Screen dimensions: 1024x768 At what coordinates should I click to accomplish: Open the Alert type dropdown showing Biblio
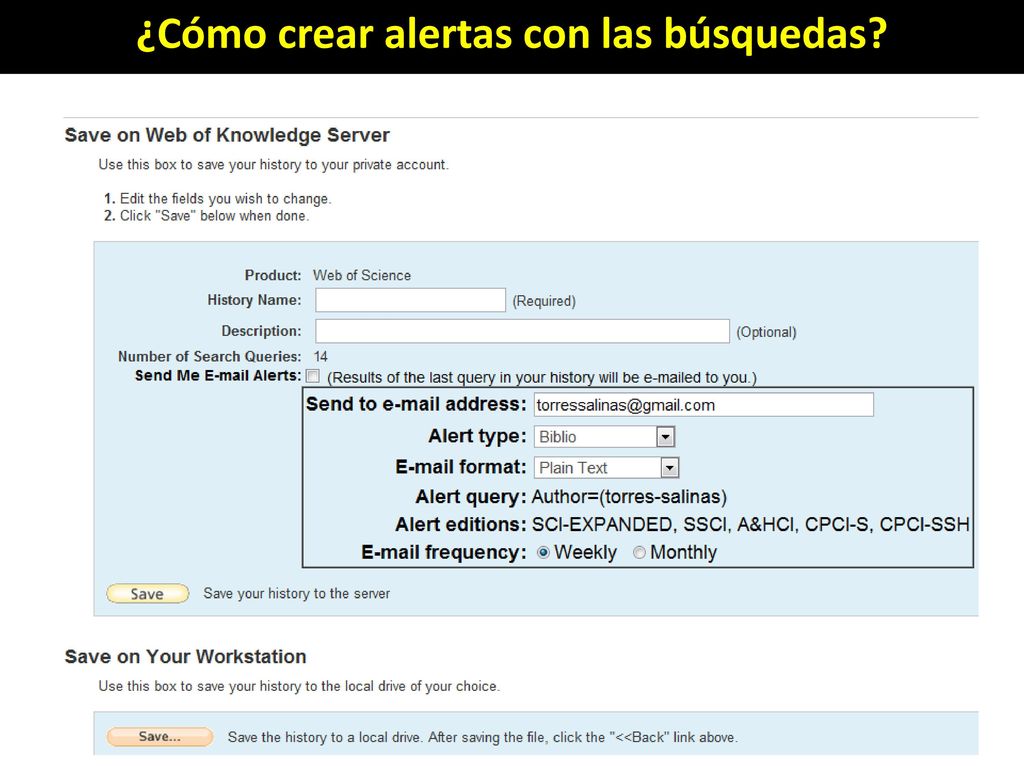(x=604, y=437)
